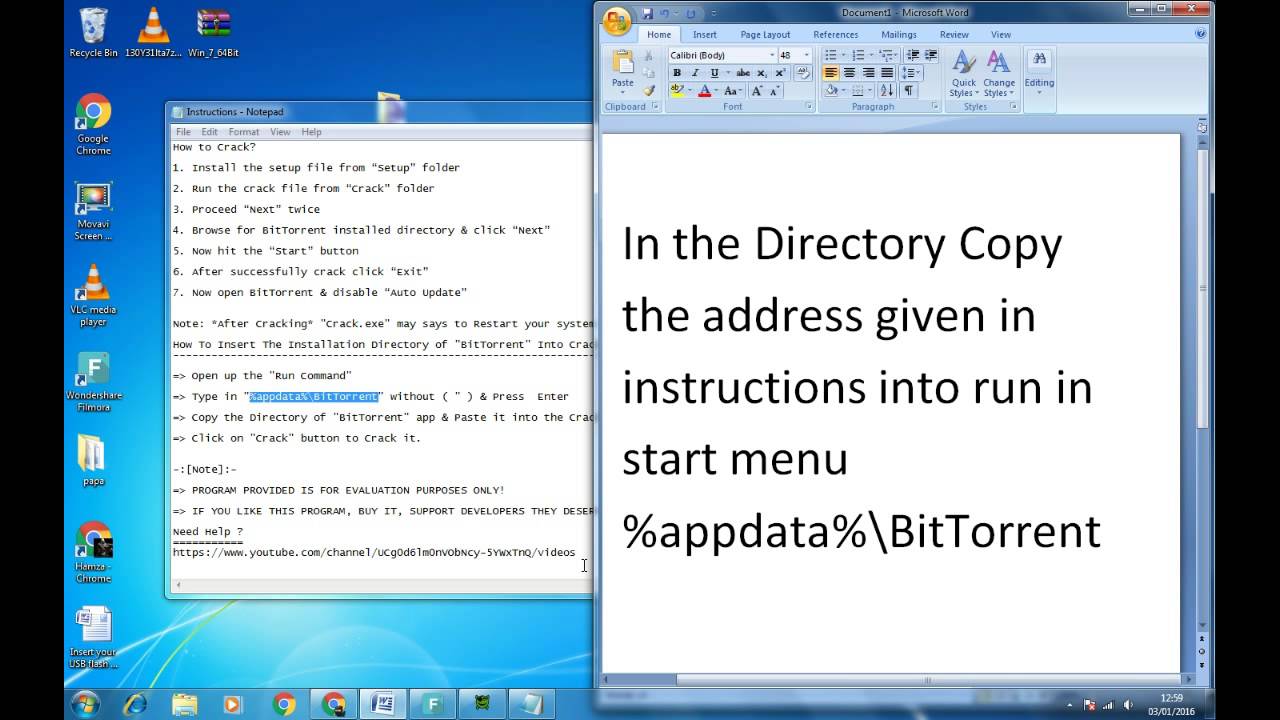Apply paragraph shading paint bucket
This screenshot has height=720, width=1280.
pos(831,90)
